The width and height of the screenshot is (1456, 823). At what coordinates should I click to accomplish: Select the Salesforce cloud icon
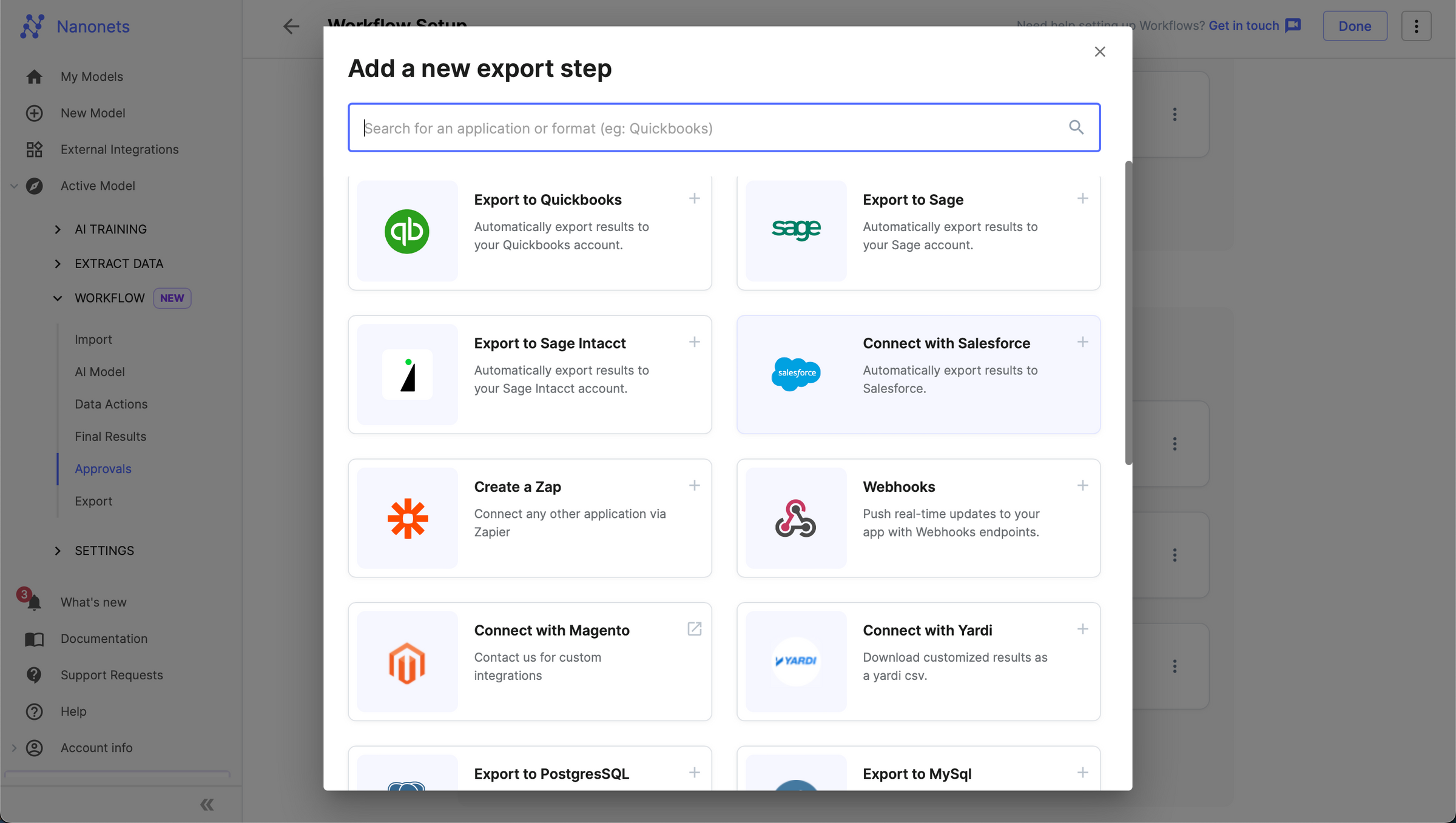(x=796, y=374)
